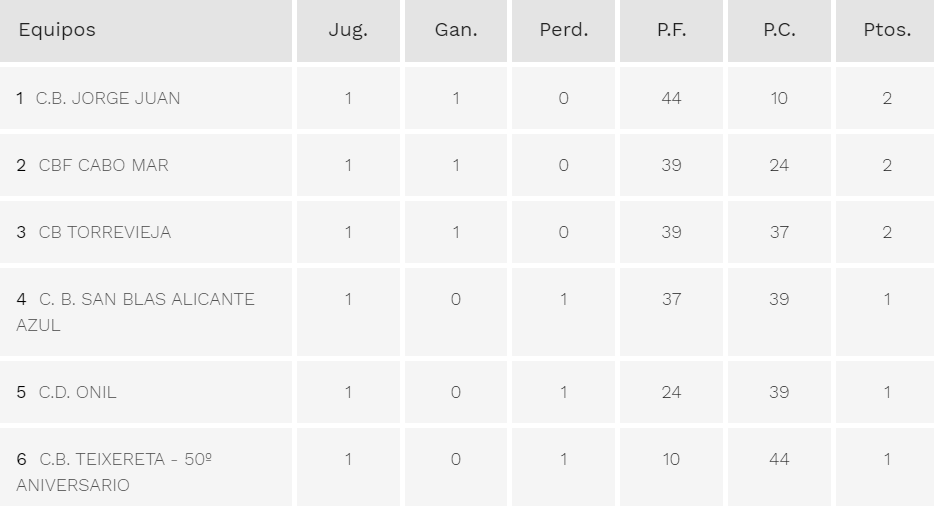Click the Perd. column header
Screen dimensions: 934x506
[x=564, y=30]
